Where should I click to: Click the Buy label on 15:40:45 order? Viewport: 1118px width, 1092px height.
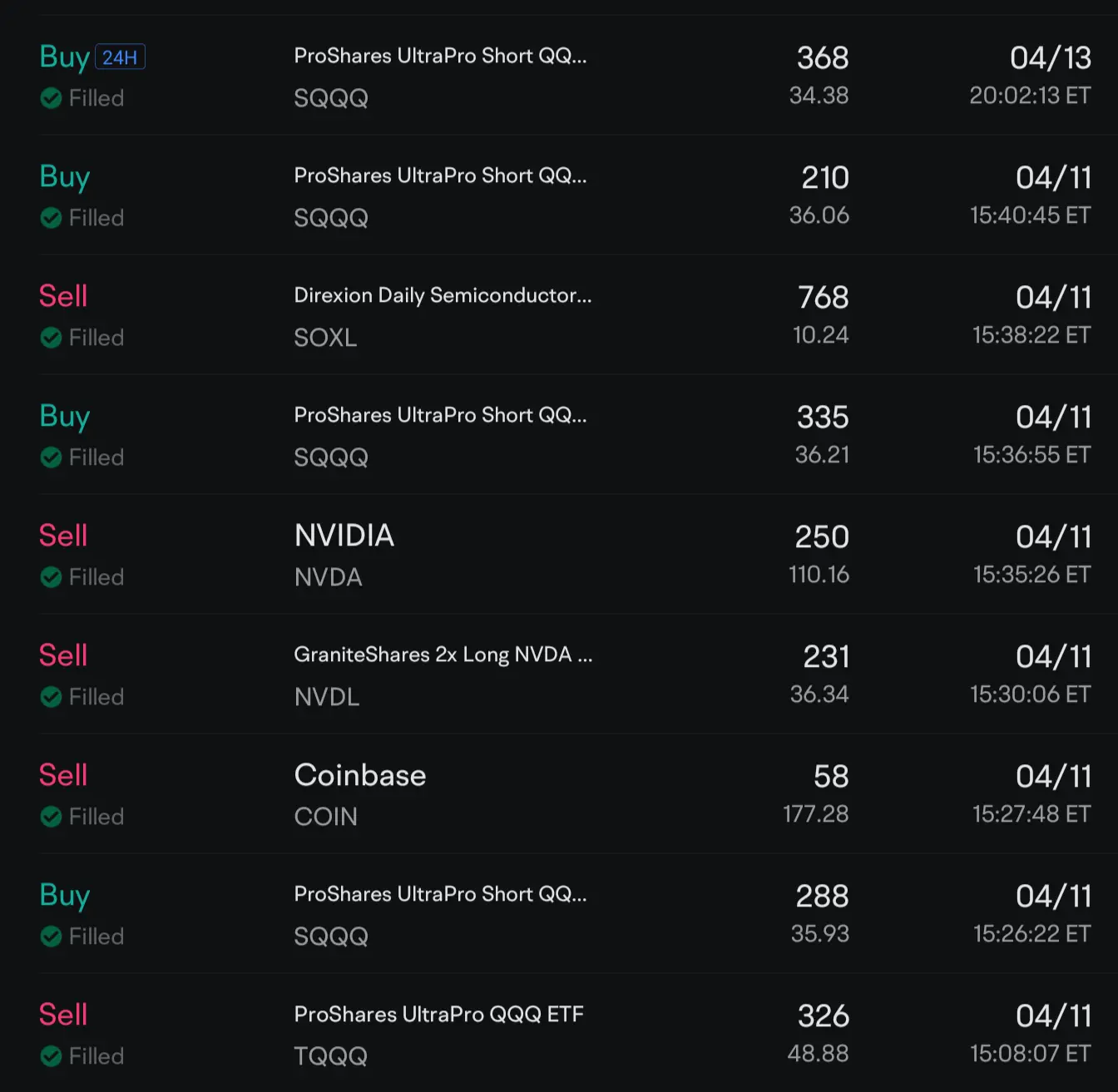65,177
